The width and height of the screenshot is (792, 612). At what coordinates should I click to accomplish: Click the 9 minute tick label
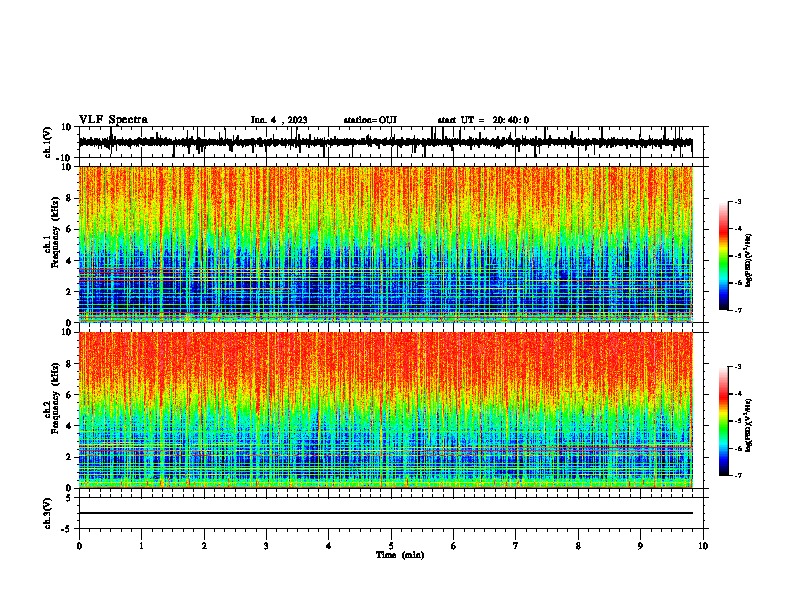[640, 546]
